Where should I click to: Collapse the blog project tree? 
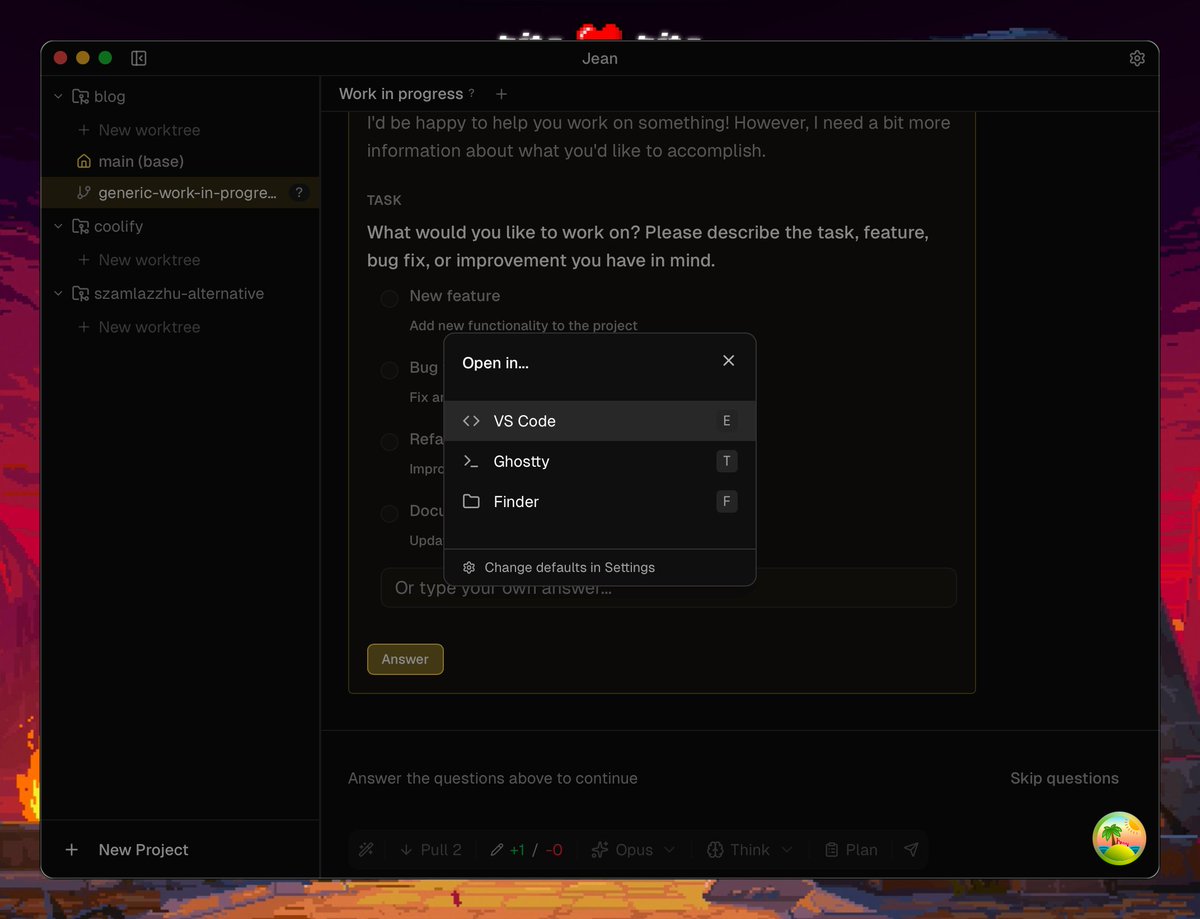click(x=58, y=96)
